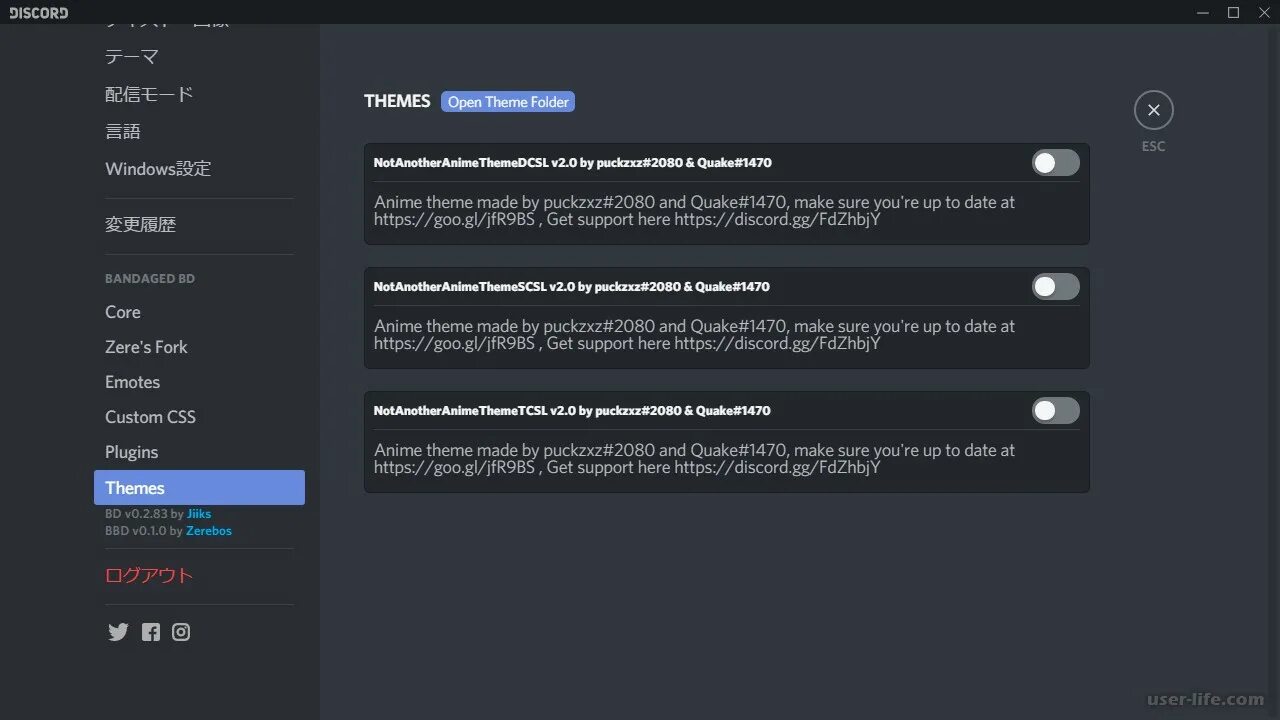Click the NotAnotherAnimeThemeDCSL v2.0 title
This screenshot has height=720, width=1280.
(572, 163)
